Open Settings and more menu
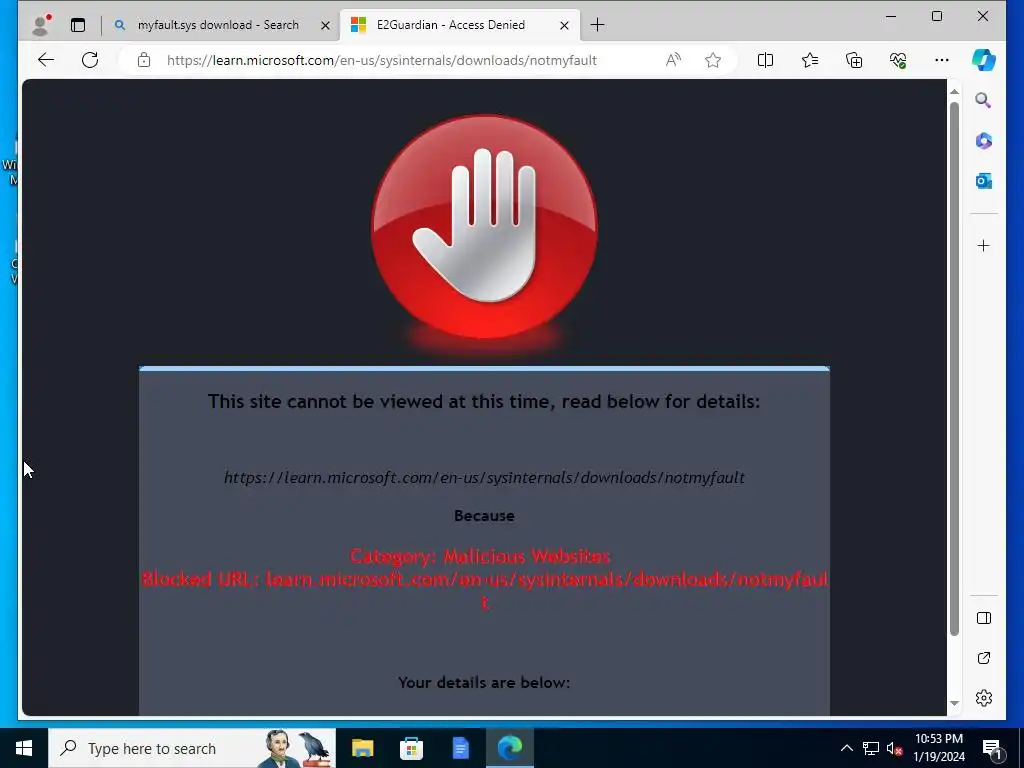 pos(942,60)
